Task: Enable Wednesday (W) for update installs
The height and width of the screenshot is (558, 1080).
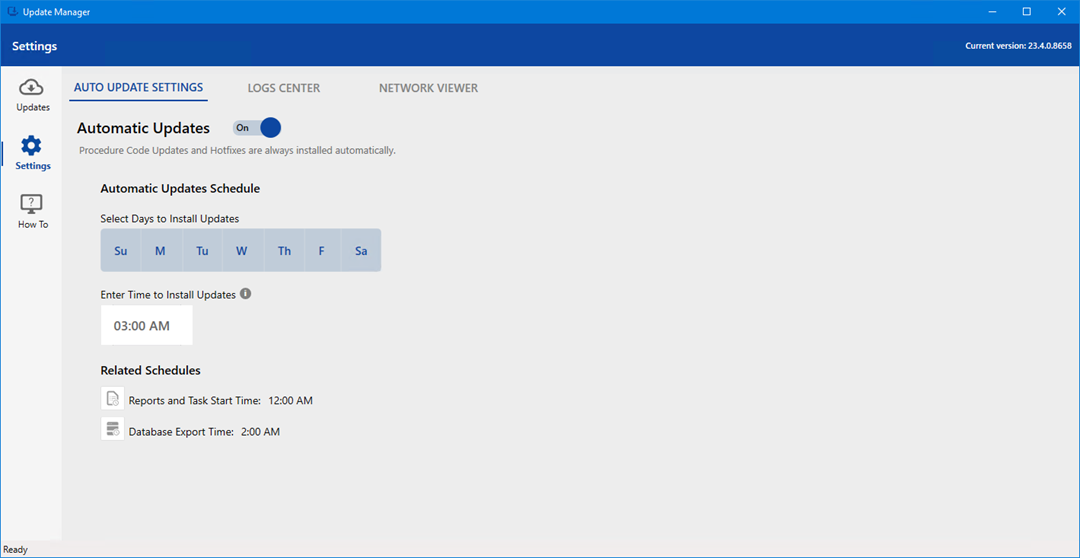Action: click(242, 251)
